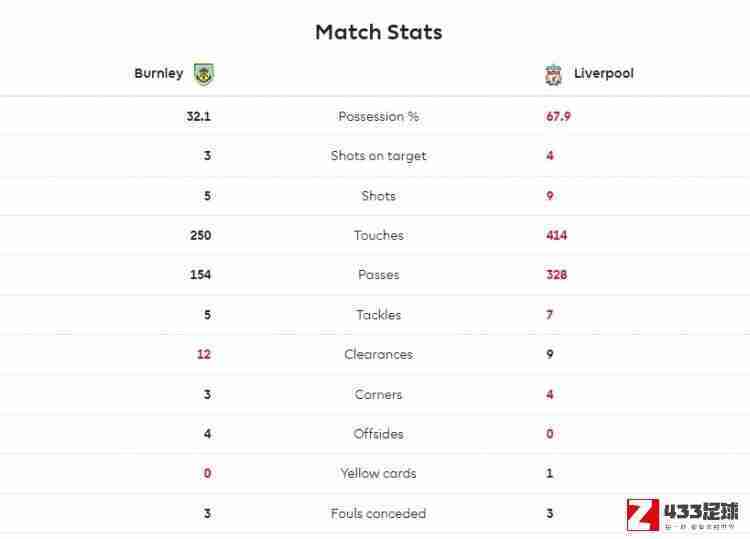Click the Burnley club crest icon
Screen dimensions: 750x539
(204, 74)
